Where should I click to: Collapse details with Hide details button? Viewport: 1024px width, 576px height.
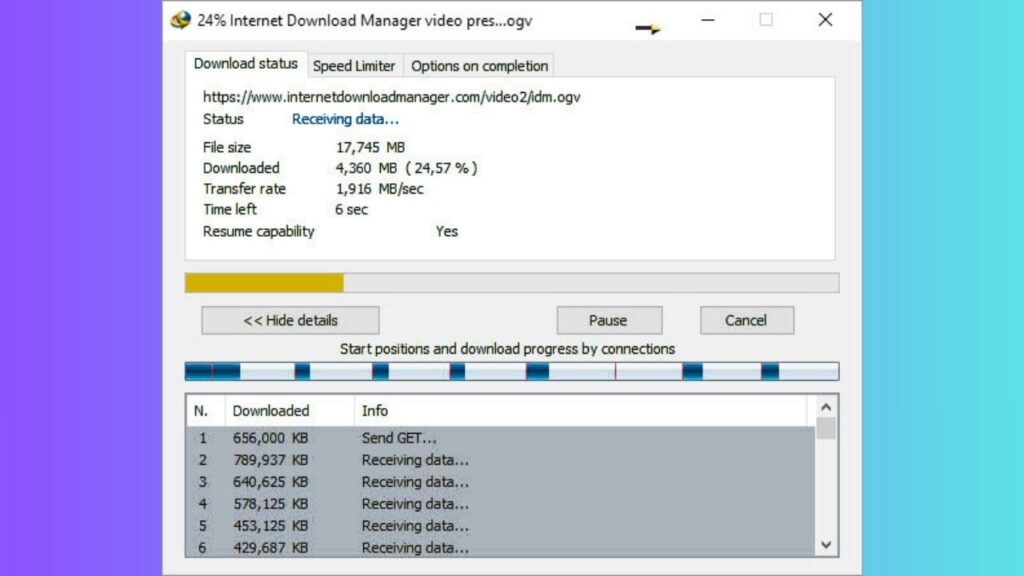tap(290, 320)
